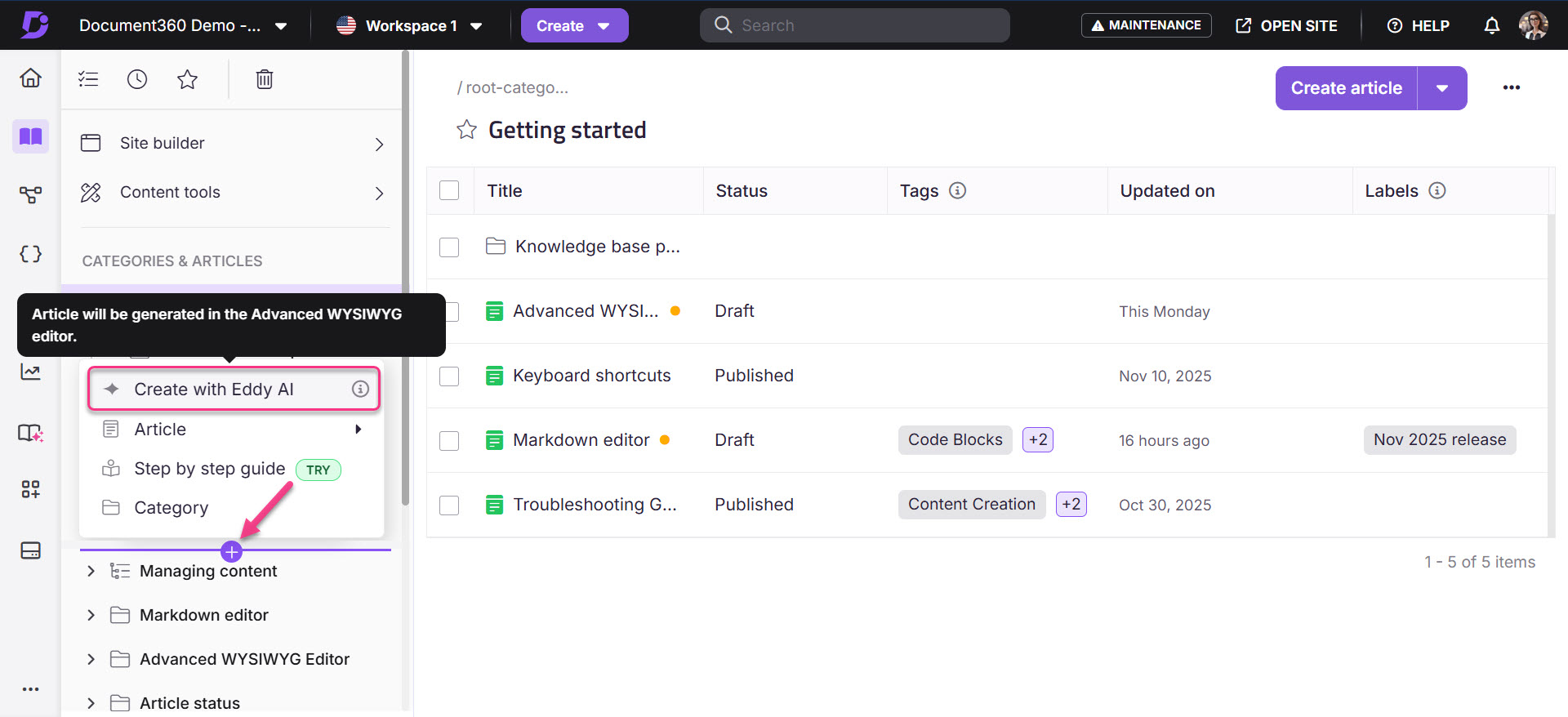This screenshot has height=717, width=1568.
Task: Open the recycle bin trash icon
Action: 264,79
